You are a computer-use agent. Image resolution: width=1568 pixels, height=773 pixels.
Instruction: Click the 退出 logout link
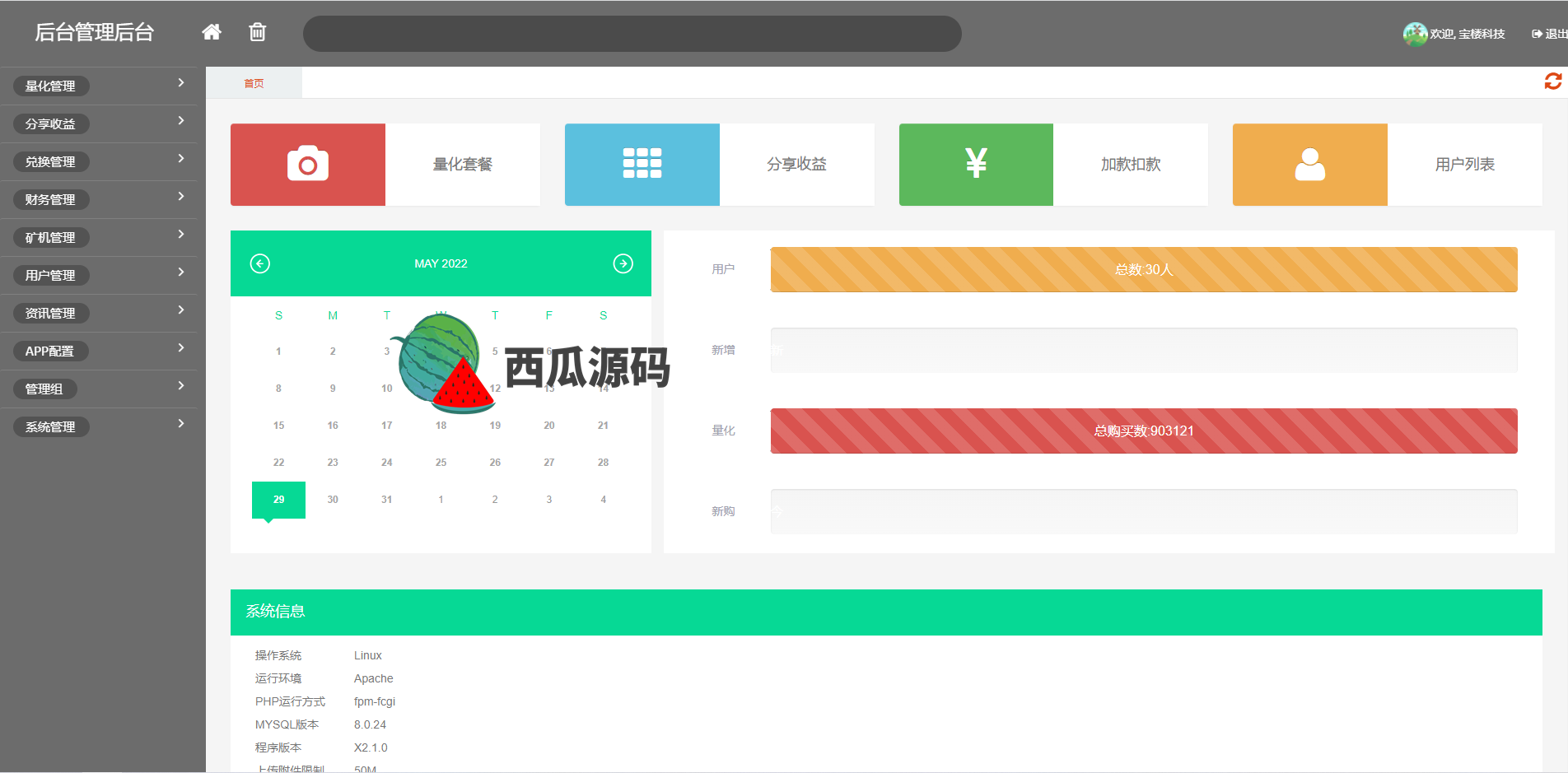pyautogui.click(x=1550, y=34)
